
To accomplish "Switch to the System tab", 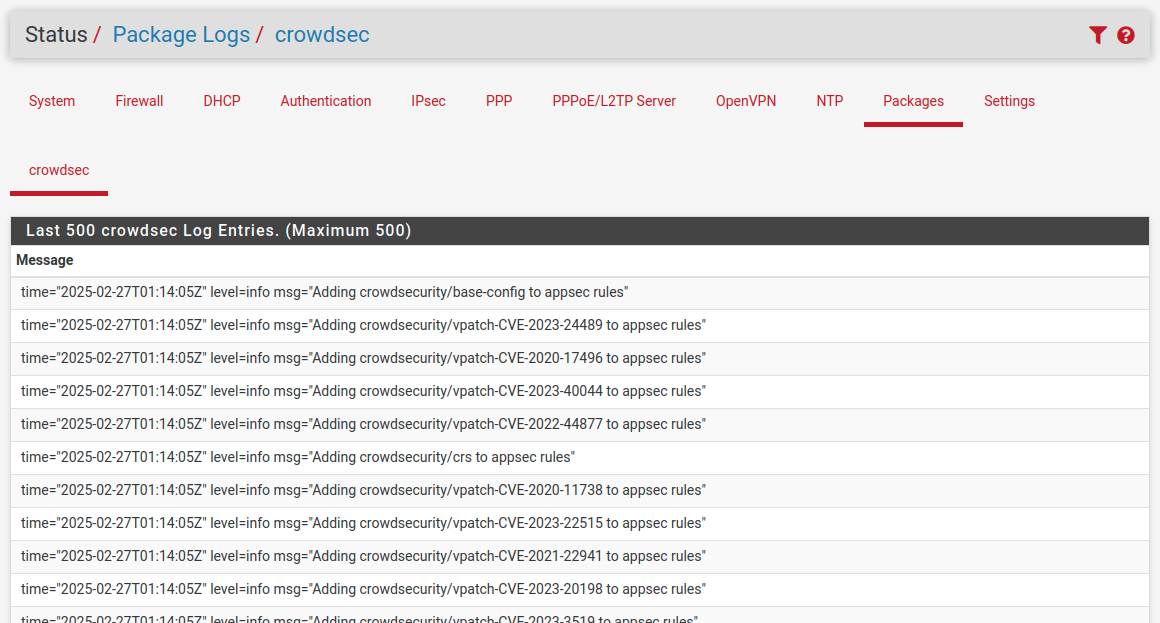I will tap(52, 101).
